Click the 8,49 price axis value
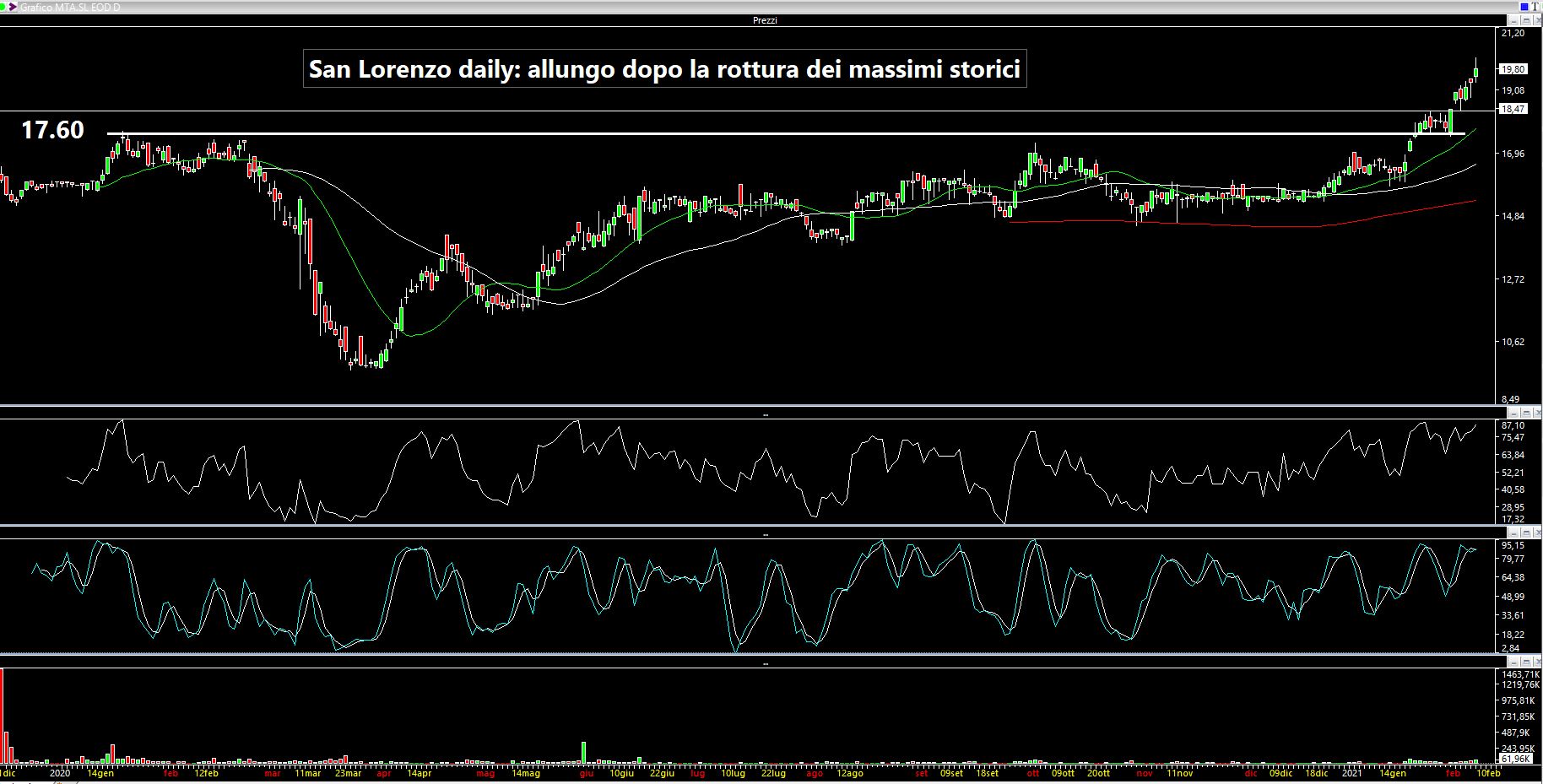This screenshot has height=784, width=1543. point(1511,399)
